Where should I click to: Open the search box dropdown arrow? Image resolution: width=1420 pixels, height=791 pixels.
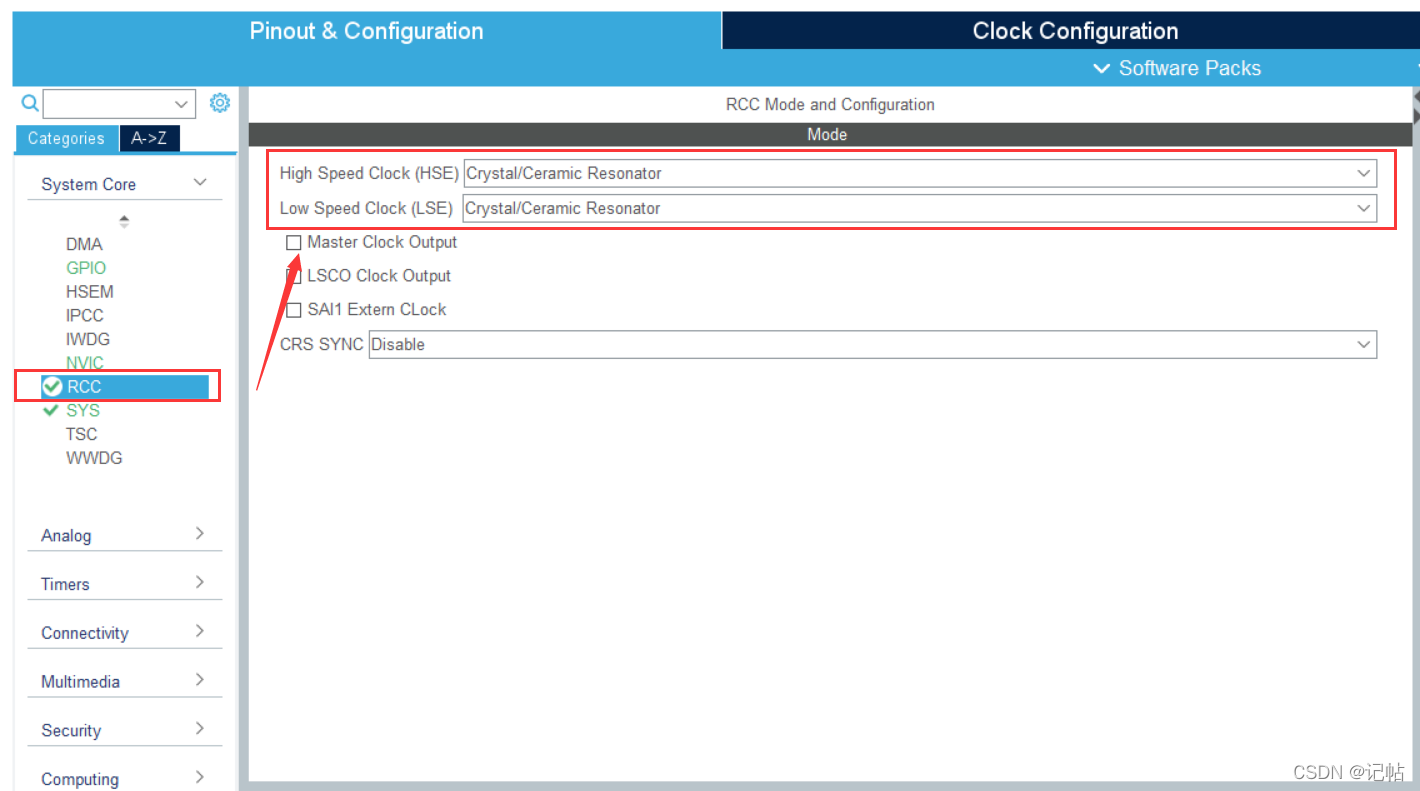(181, 104)
